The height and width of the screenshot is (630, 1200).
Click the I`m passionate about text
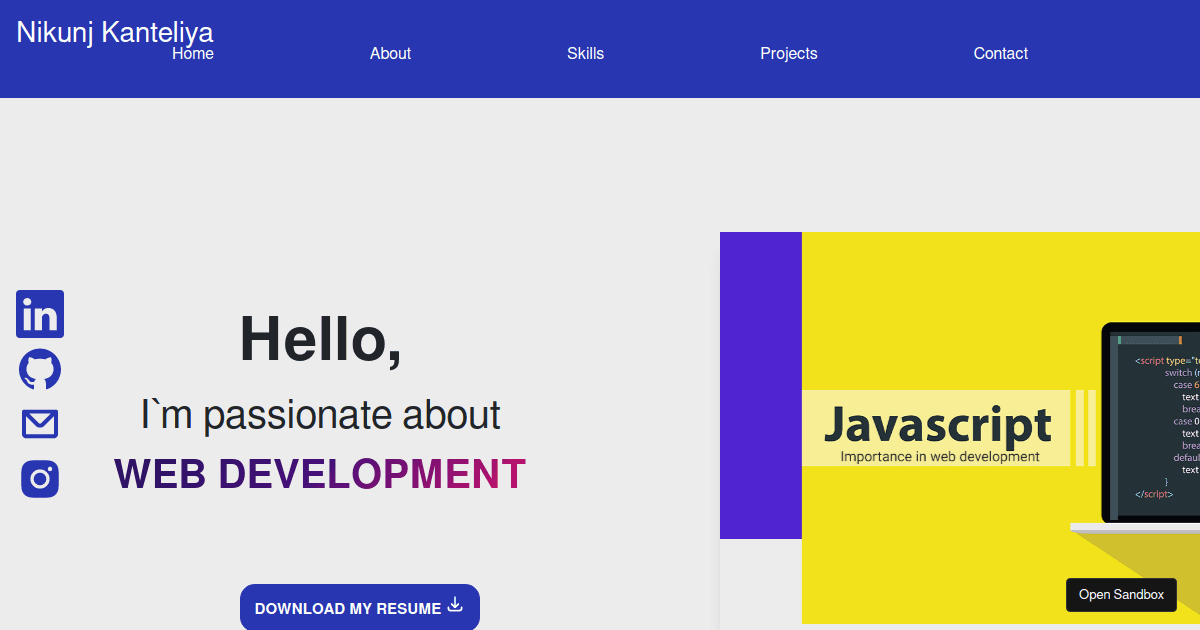point(320,414)
